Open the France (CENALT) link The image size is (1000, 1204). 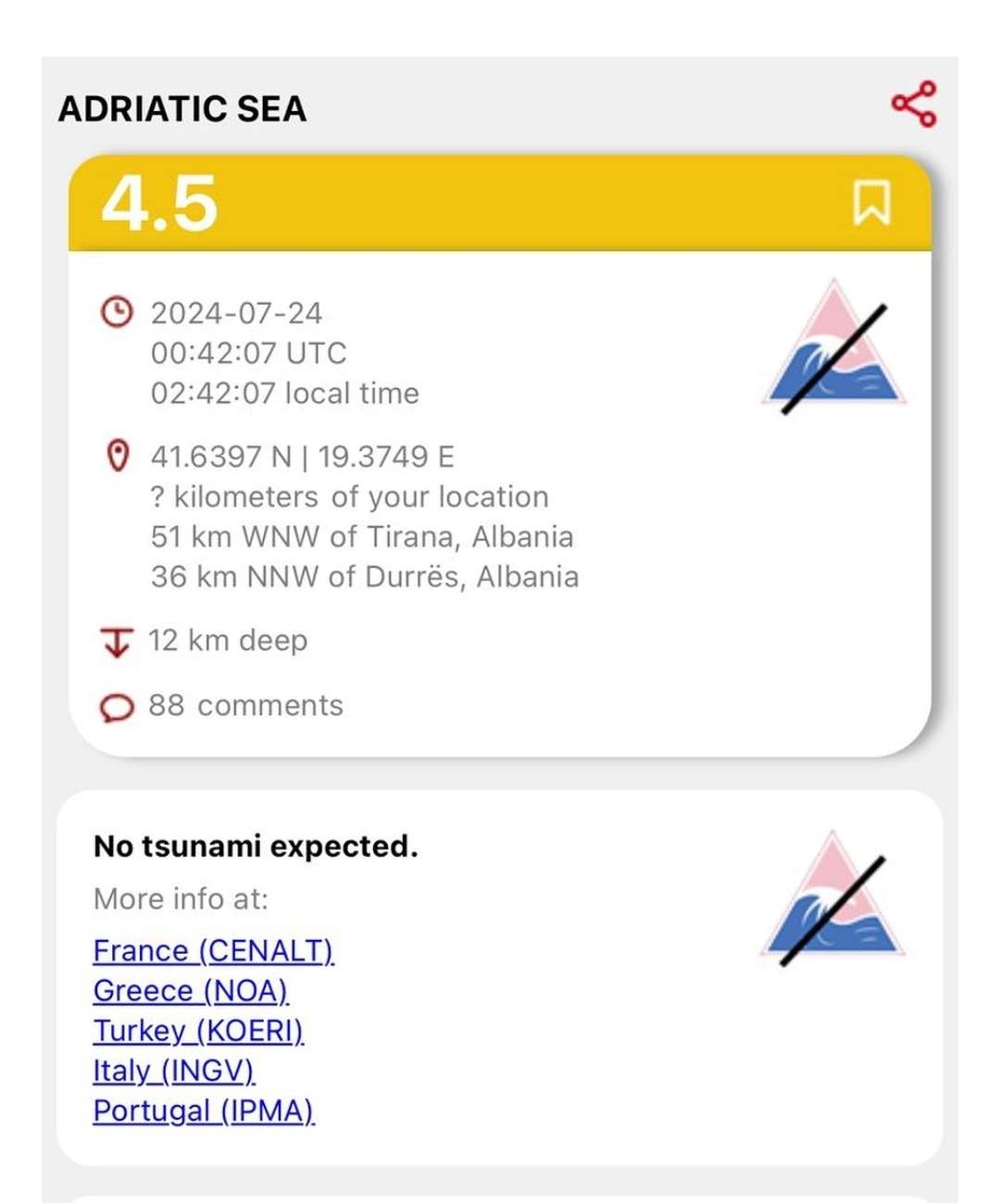213,950
